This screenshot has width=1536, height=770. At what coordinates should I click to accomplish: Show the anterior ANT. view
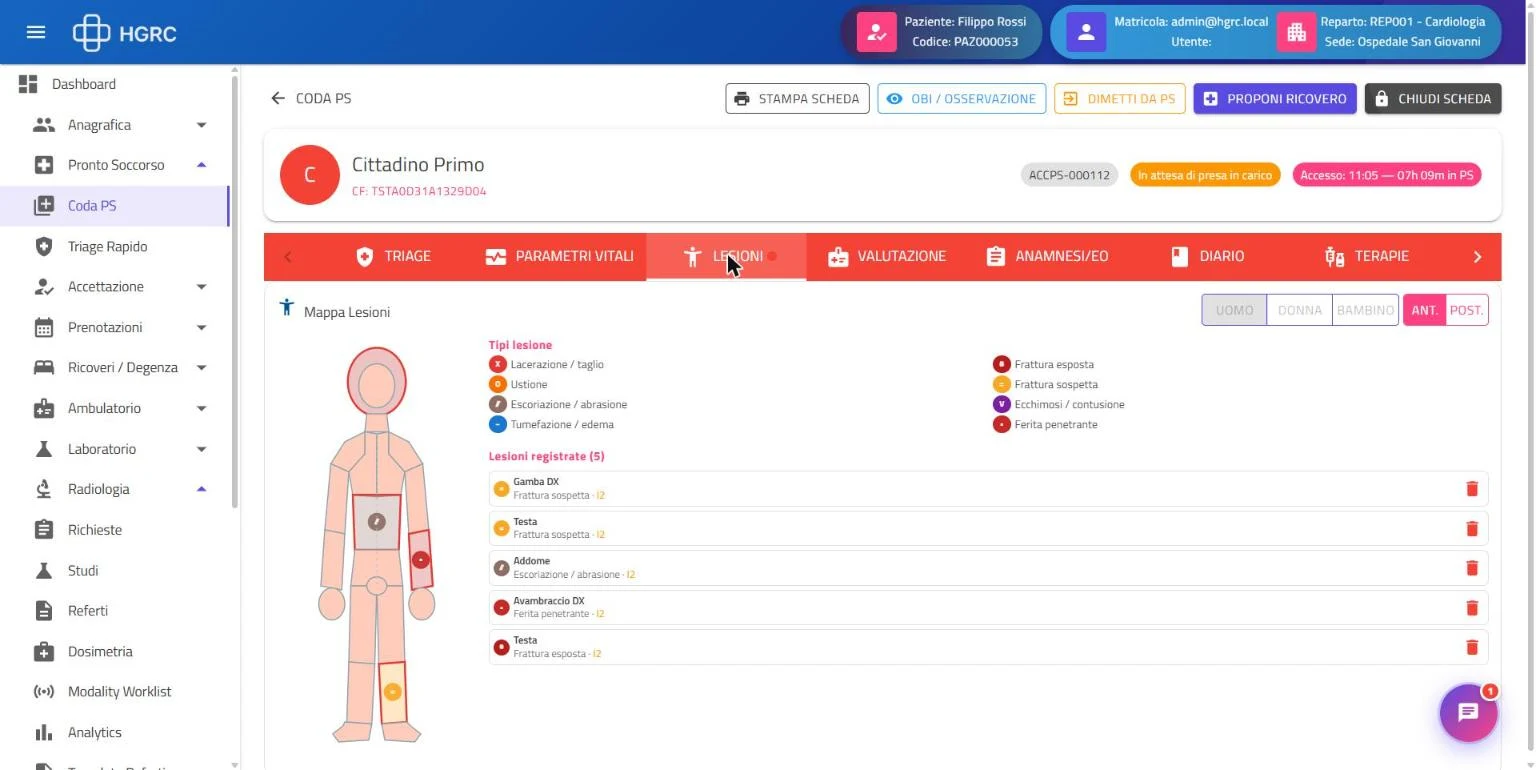[x=1424, y=310]
